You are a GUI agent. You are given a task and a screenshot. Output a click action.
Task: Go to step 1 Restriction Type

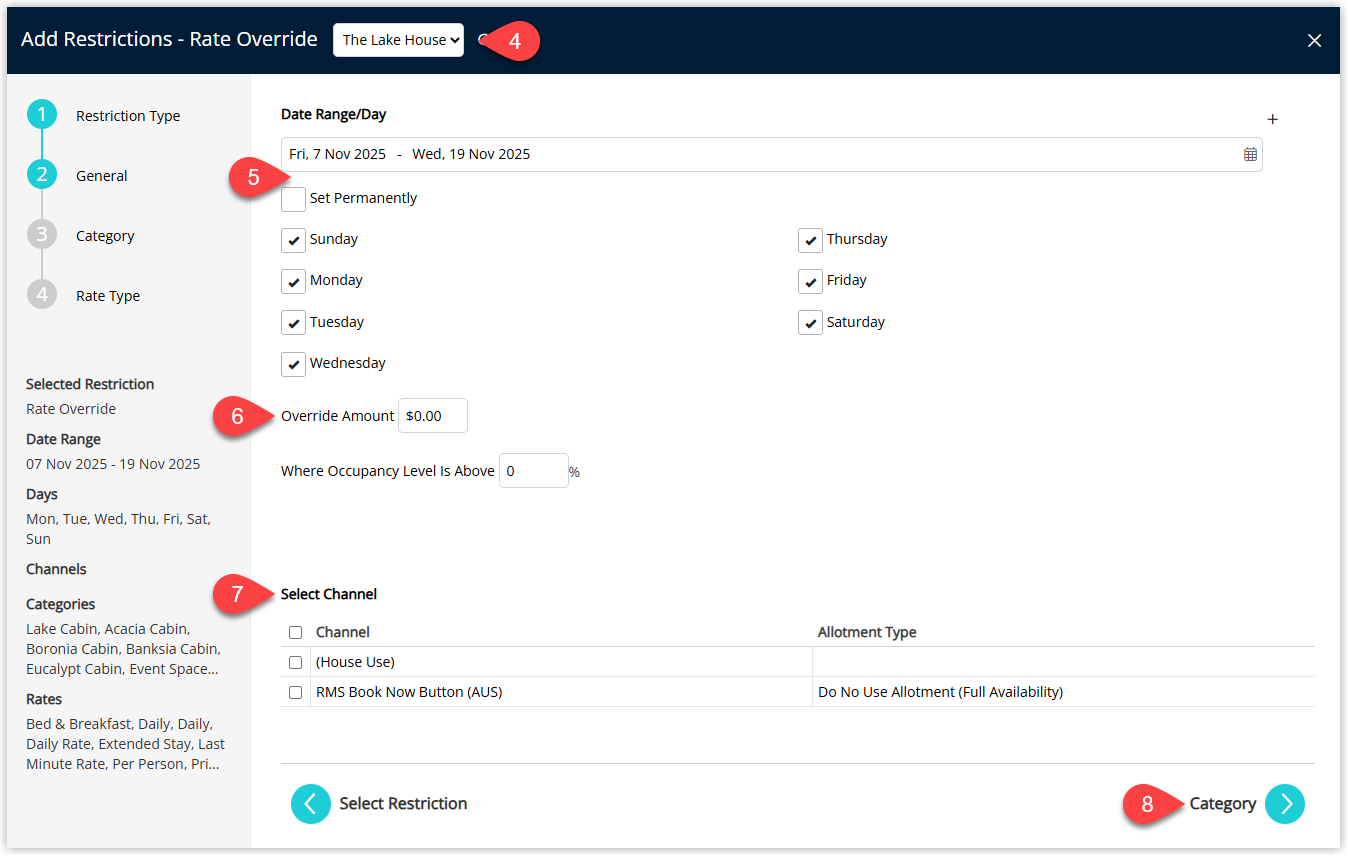tap(42, 116)
